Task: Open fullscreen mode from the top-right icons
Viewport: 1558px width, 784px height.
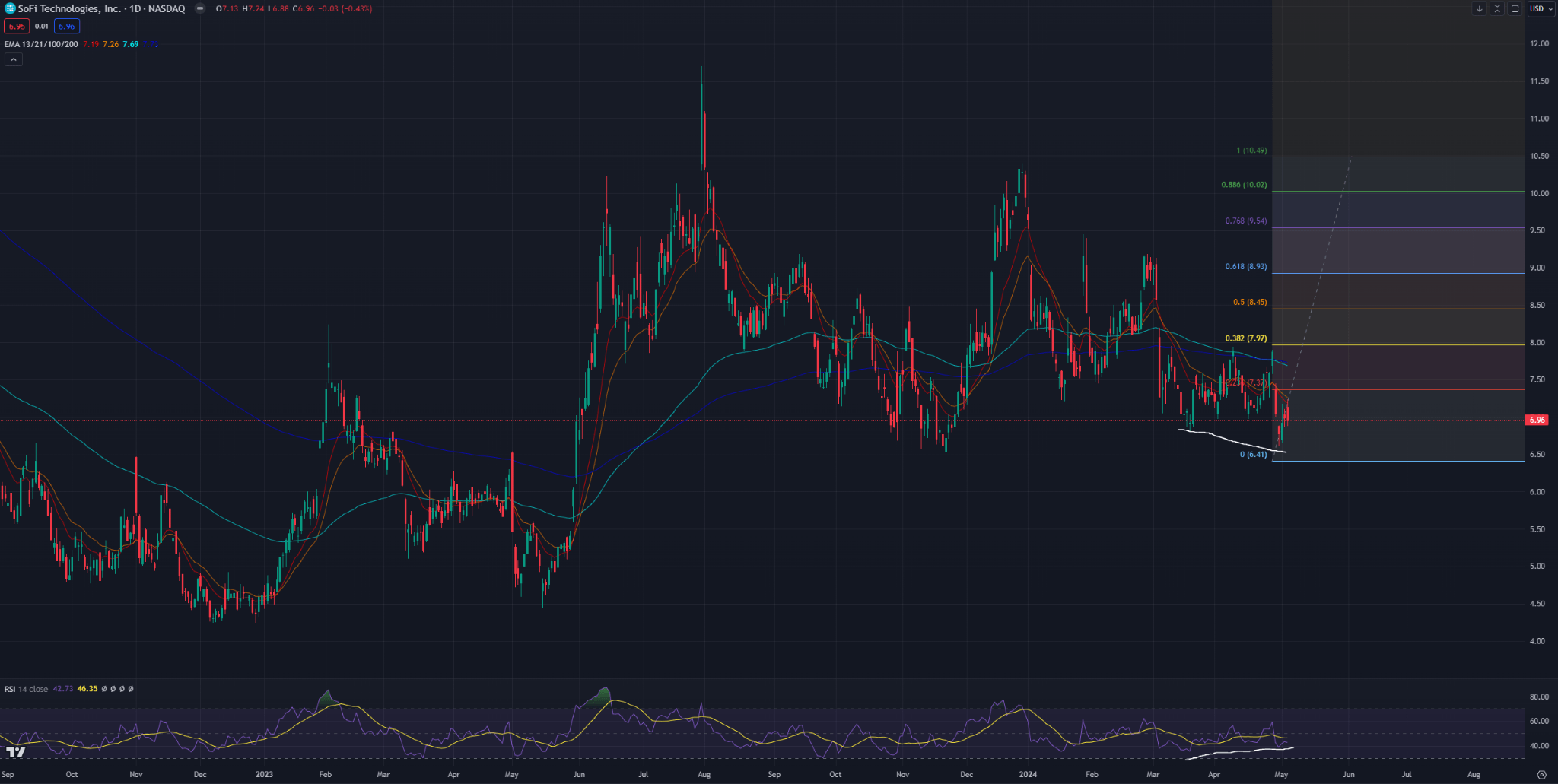Action: (x=1515, y=8)
